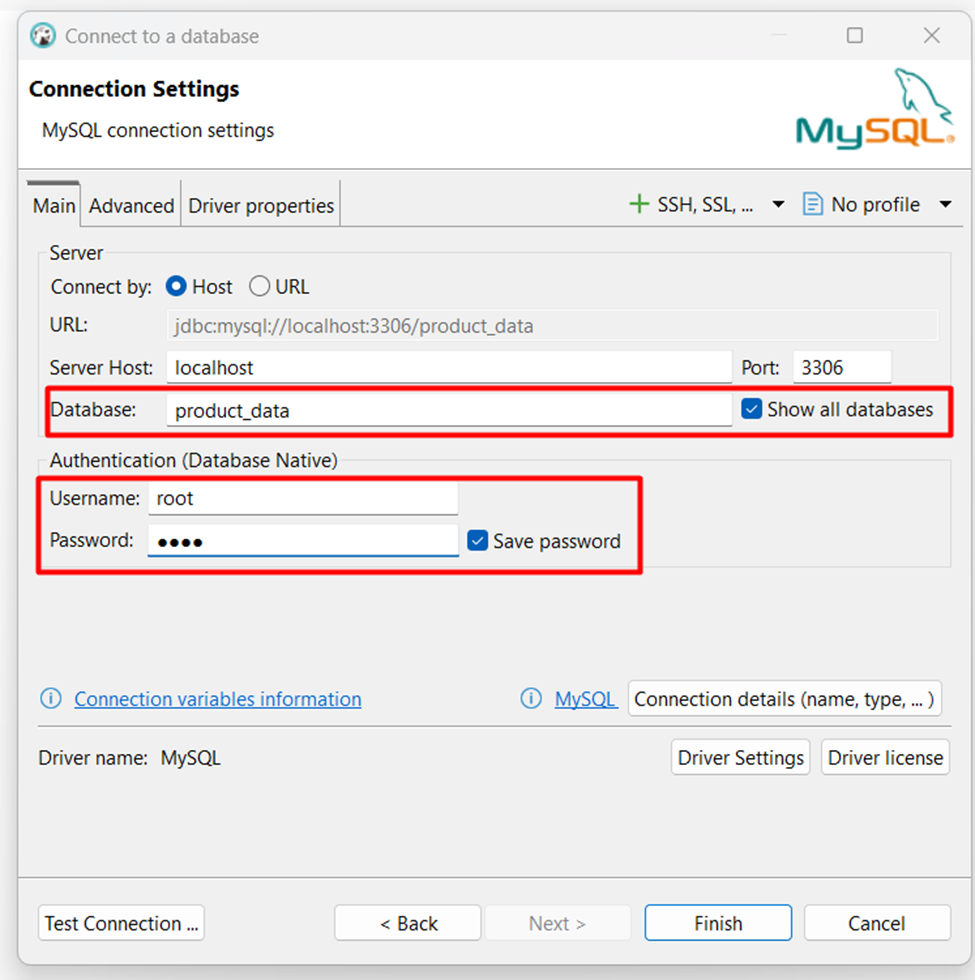
Task: Click the Port field showing 3306
Action: [x=842, y=367]
